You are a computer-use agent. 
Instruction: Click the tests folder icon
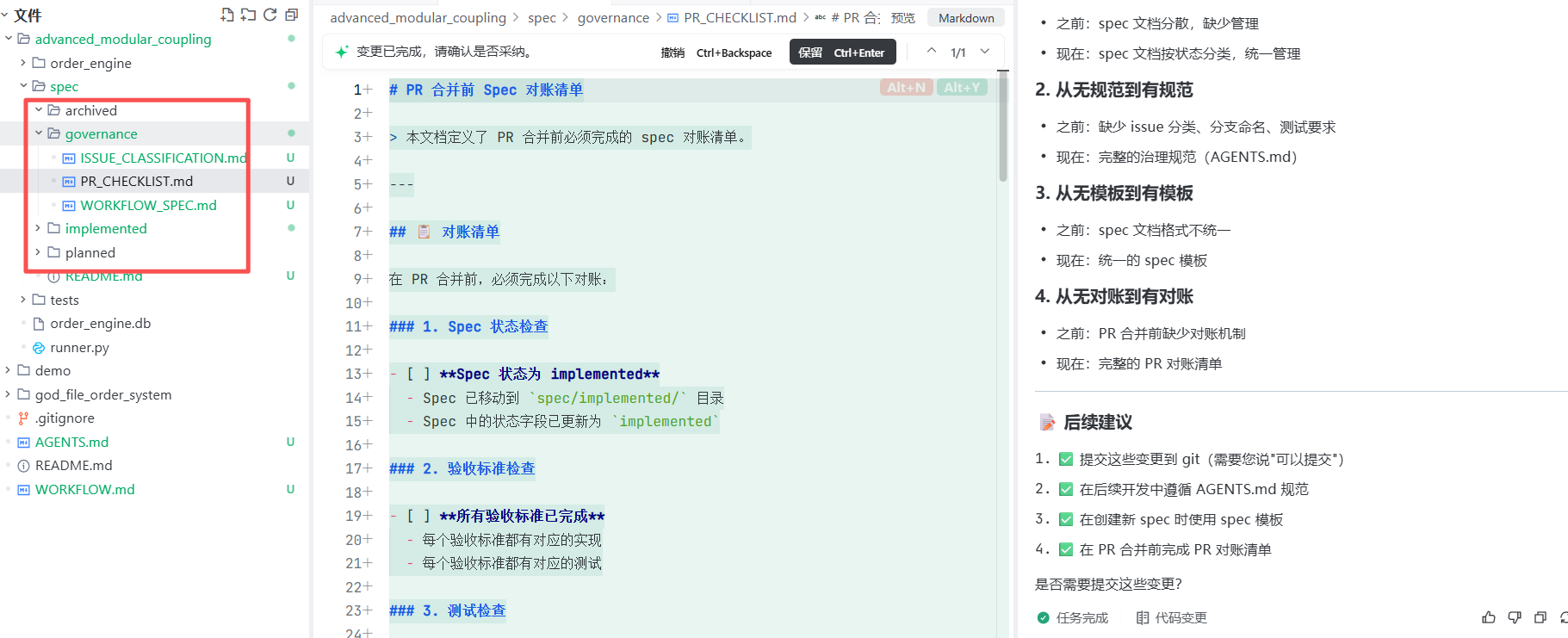click(x=39, y=300)
